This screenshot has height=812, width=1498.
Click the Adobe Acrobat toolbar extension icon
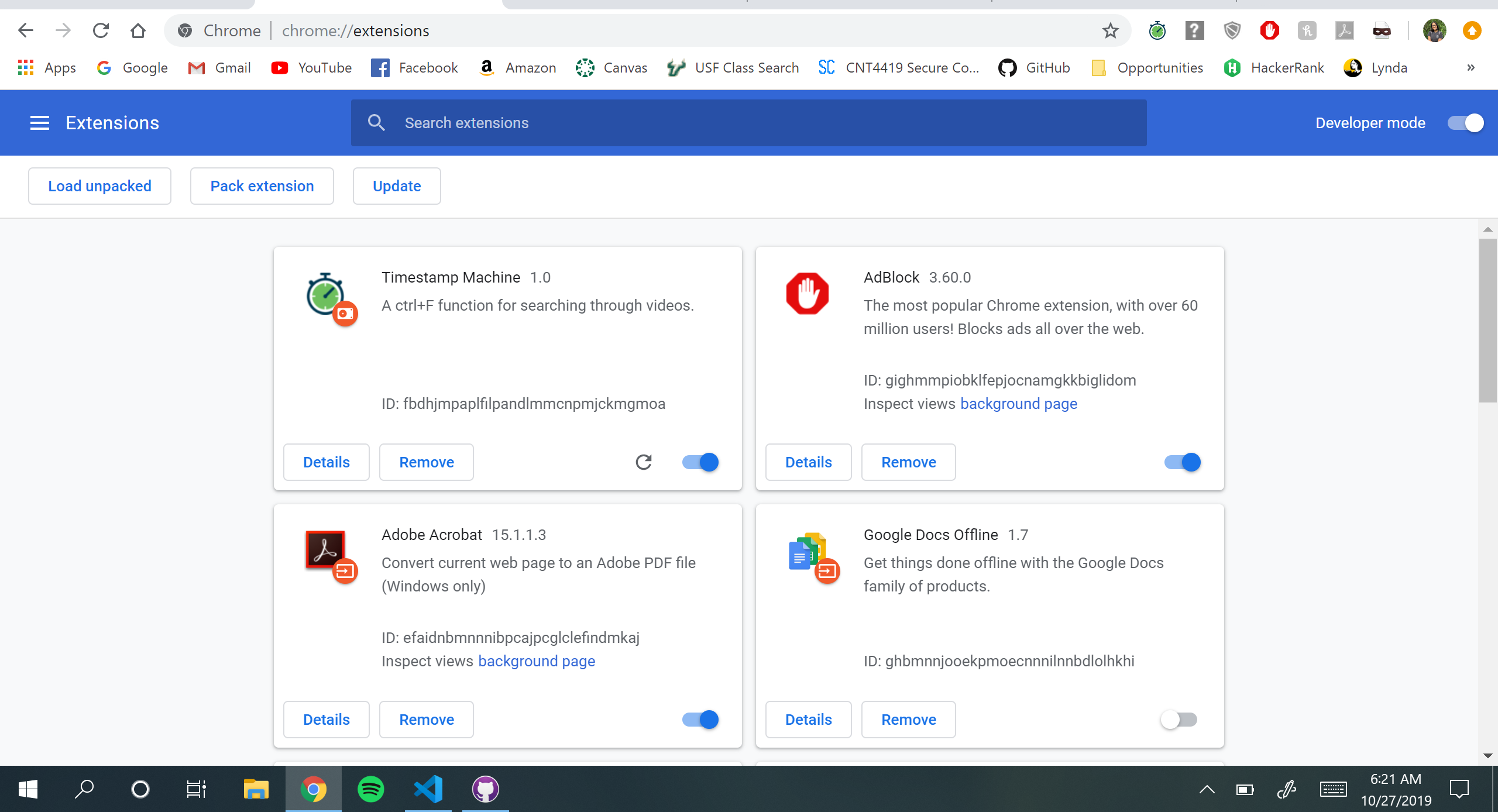coord(1344,30)
